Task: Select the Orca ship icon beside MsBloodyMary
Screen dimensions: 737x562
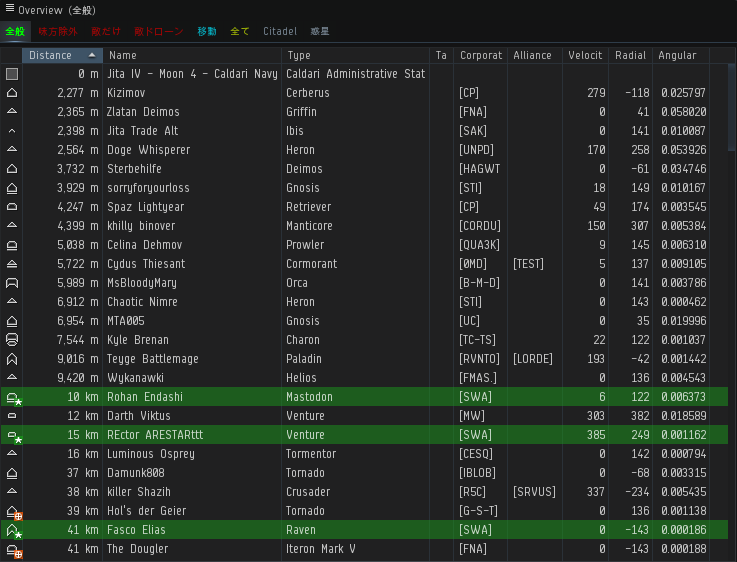Action: pos(12,283)
